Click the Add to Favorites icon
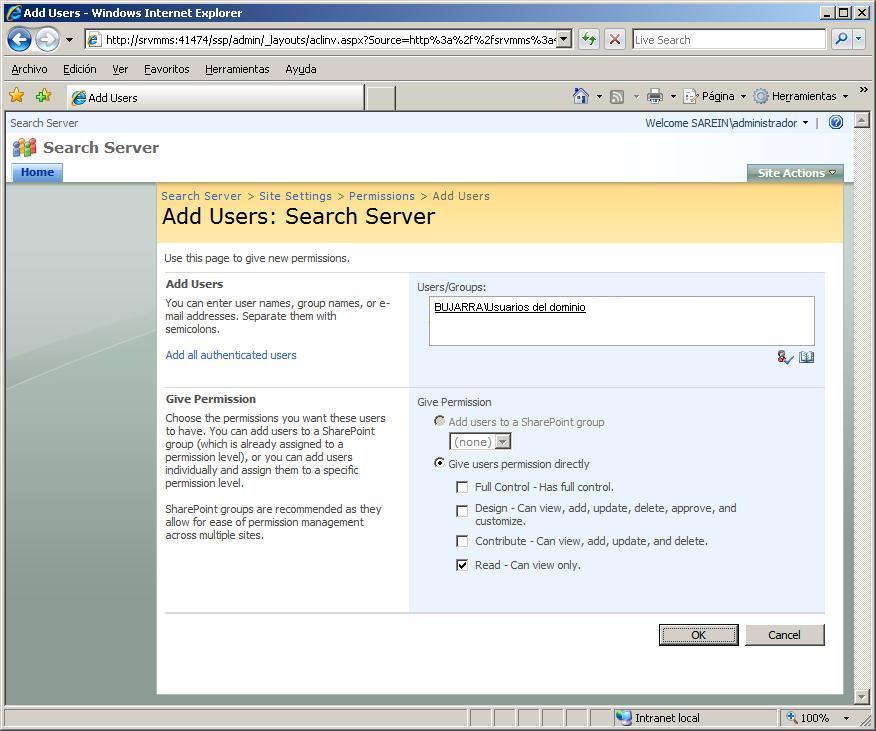 pyautogui.click(x=44, y=96)
